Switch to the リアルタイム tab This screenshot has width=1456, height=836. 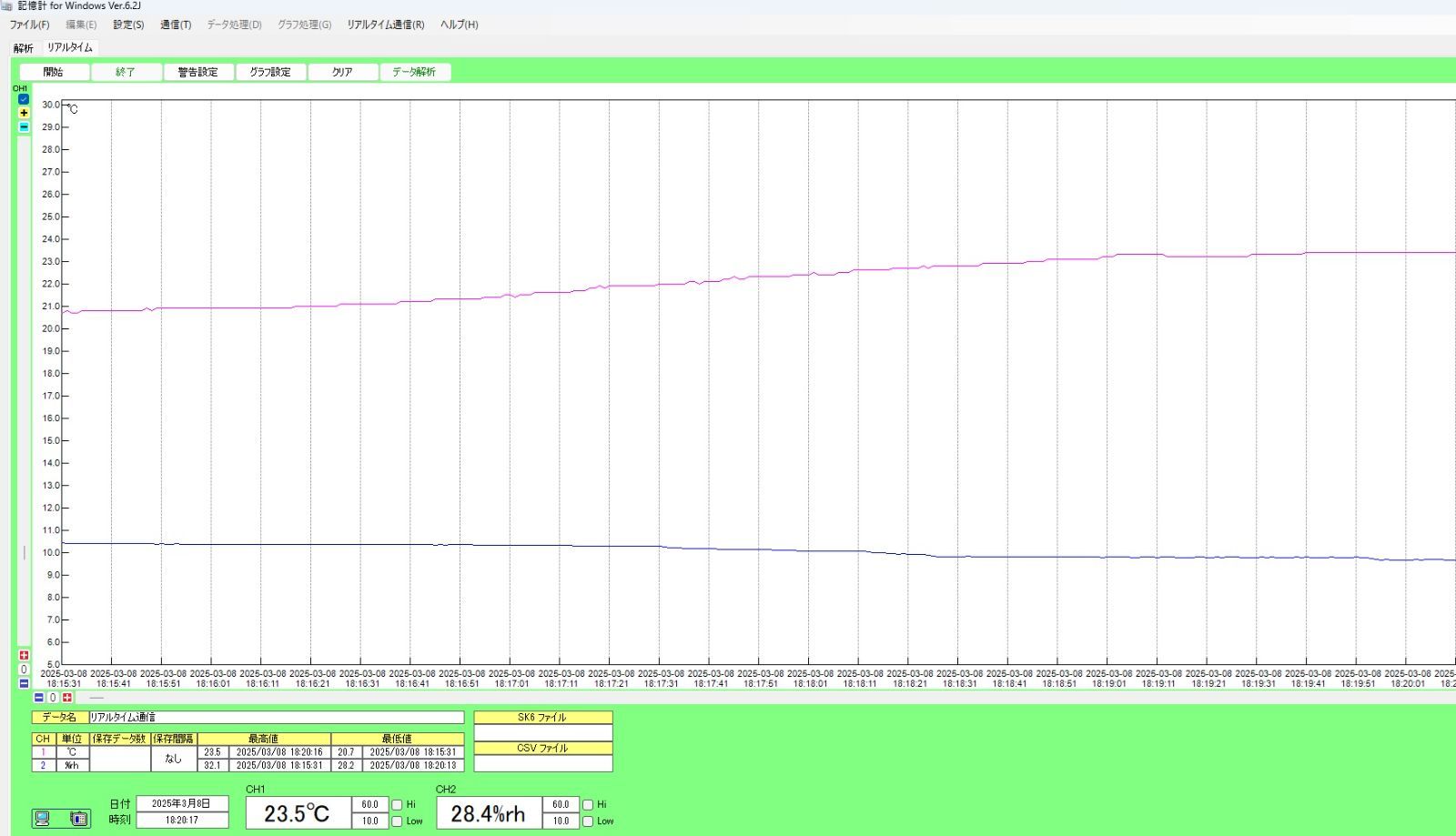(70, 47)
